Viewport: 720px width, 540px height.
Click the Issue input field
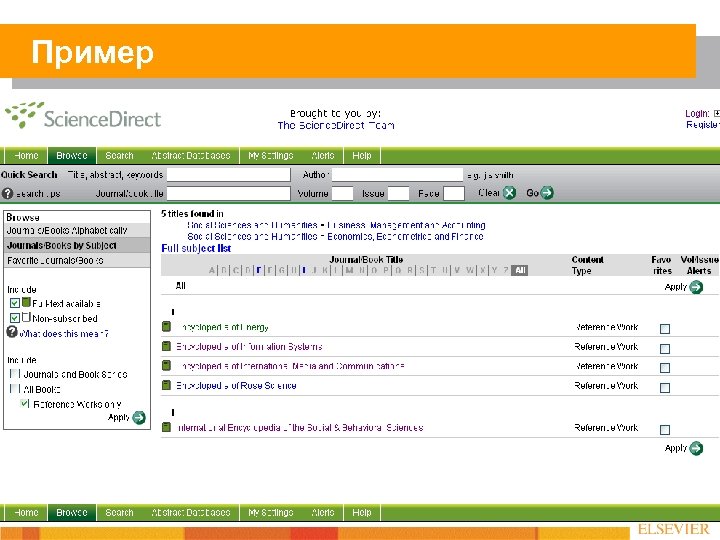(x=398, y=193)
